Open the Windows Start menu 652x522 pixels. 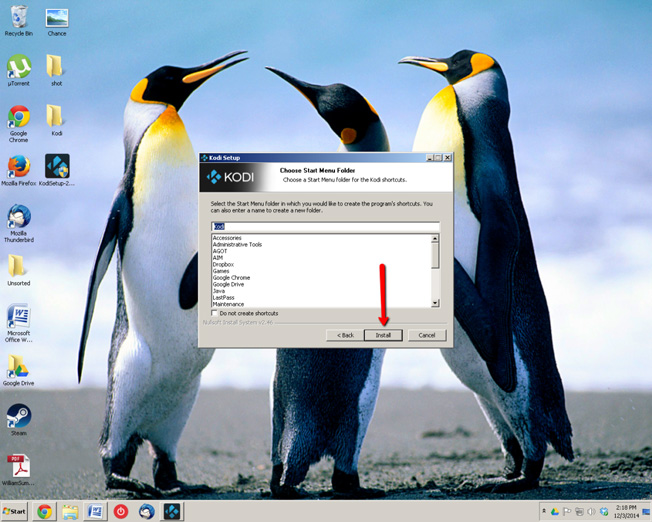tap(14, 511)
